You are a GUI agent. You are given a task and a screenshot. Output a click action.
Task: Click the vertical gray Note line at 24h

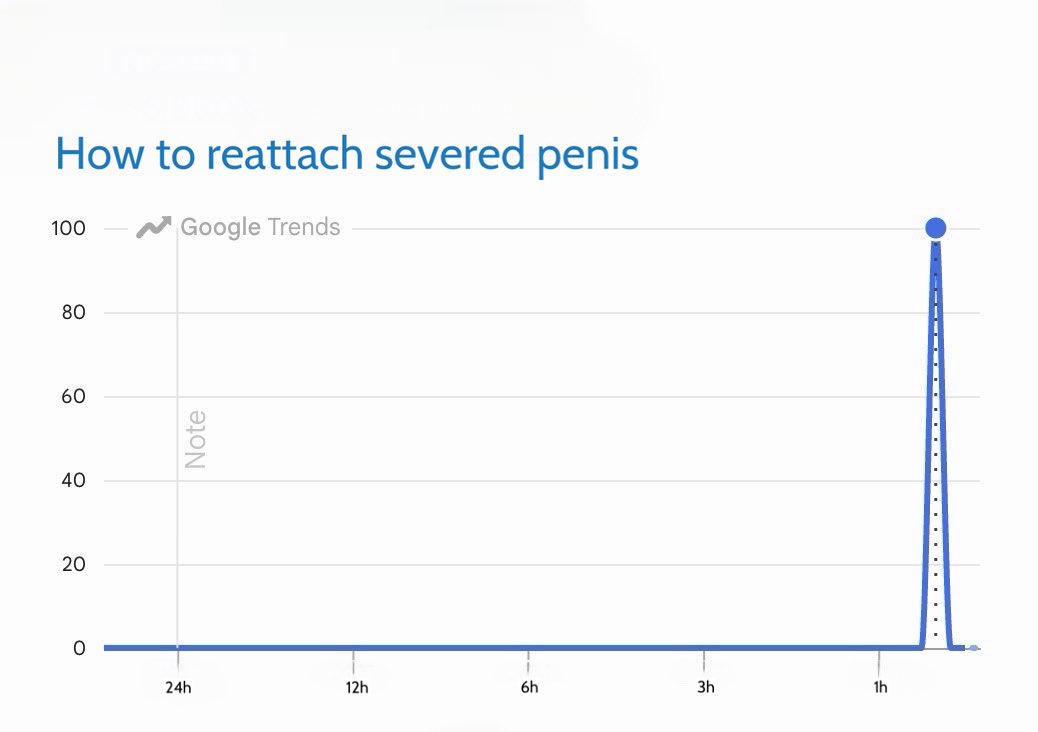coord(177,437)
